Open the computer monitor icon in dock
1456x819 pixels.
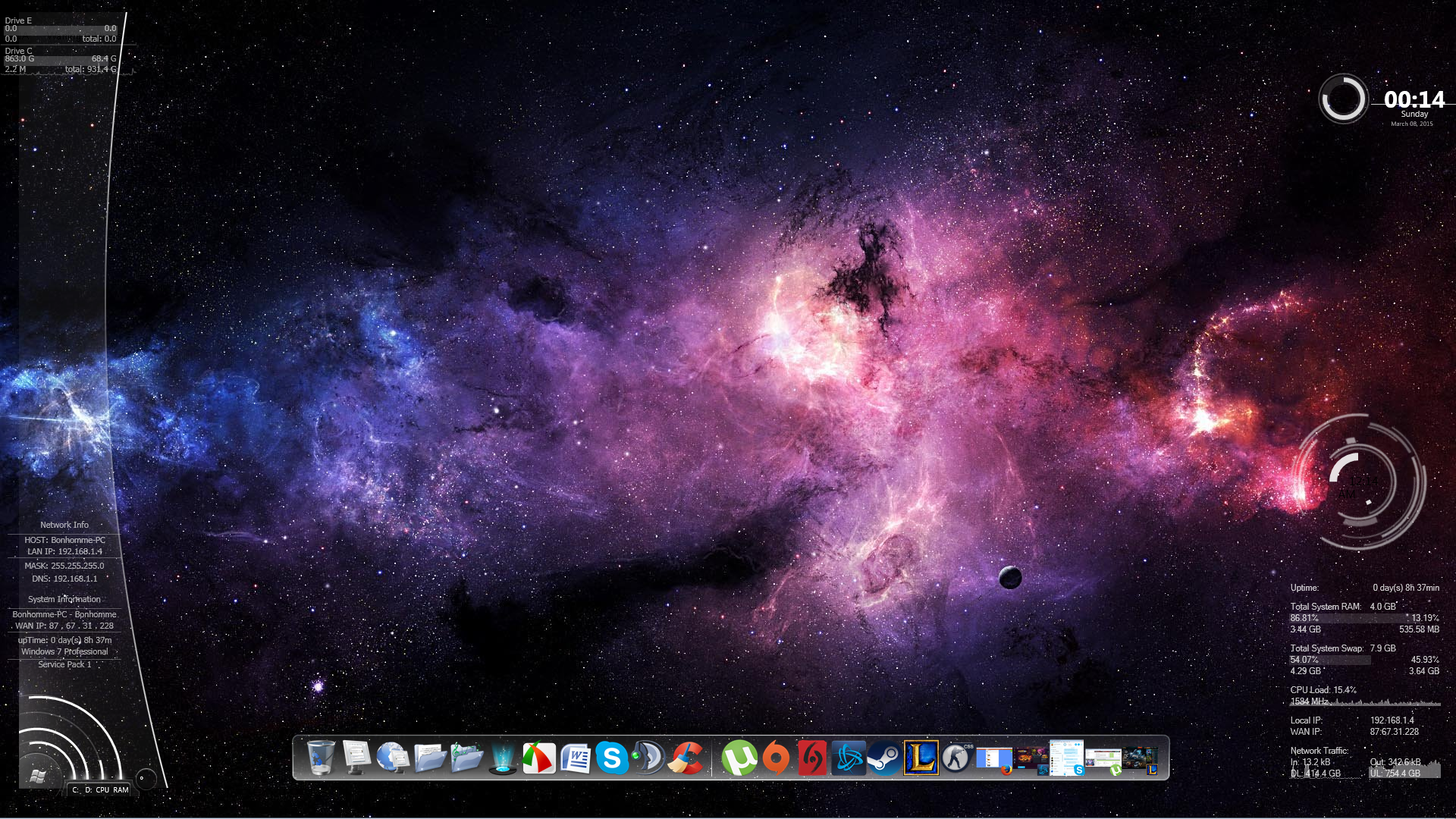(x=356, y=758)
